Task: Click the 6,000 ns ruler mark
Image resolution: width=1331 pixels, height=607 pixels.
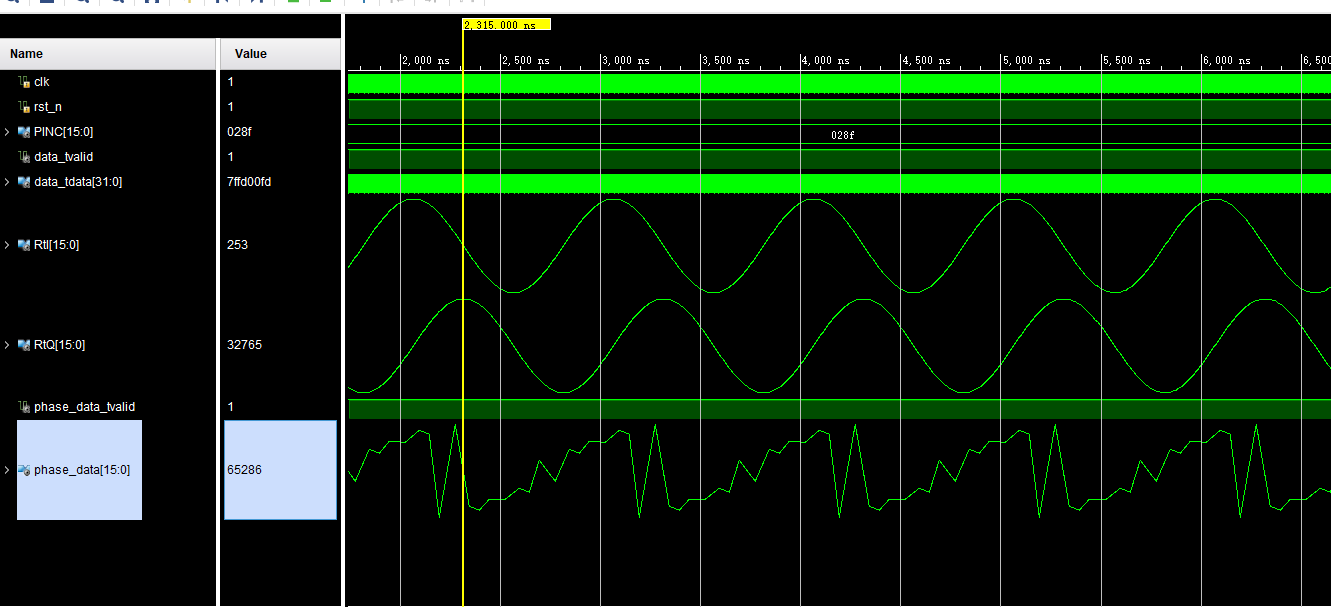Action: point(1226,60)
